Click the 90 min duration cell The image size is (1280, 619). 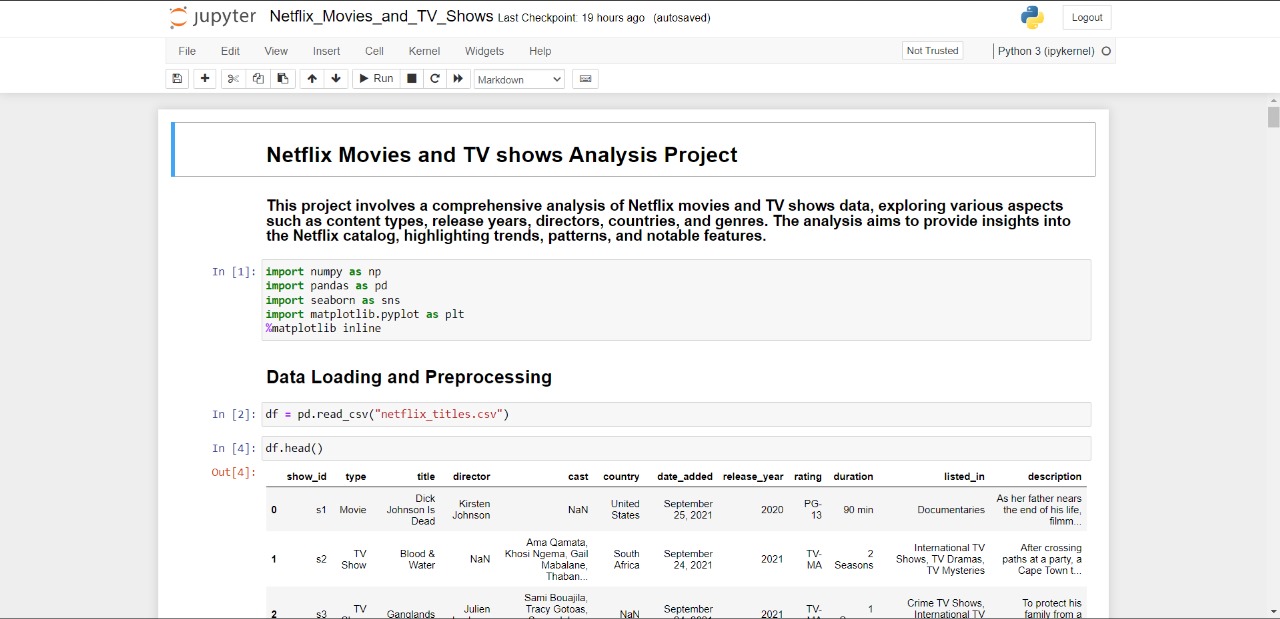click(x=858, y=510)
